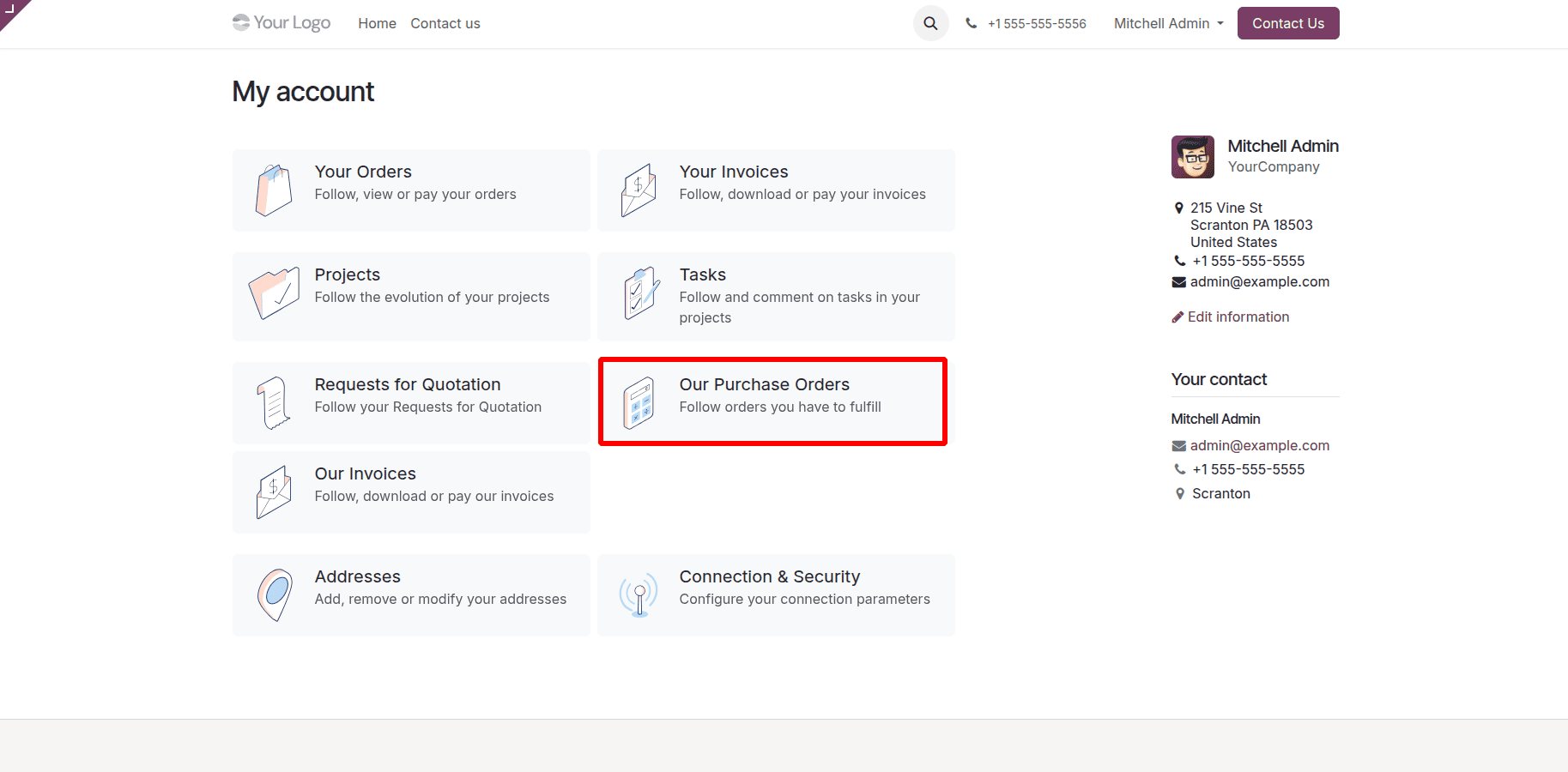Open the Home menu item
Screen dimensions: 1568x772
tap(377, 23)
